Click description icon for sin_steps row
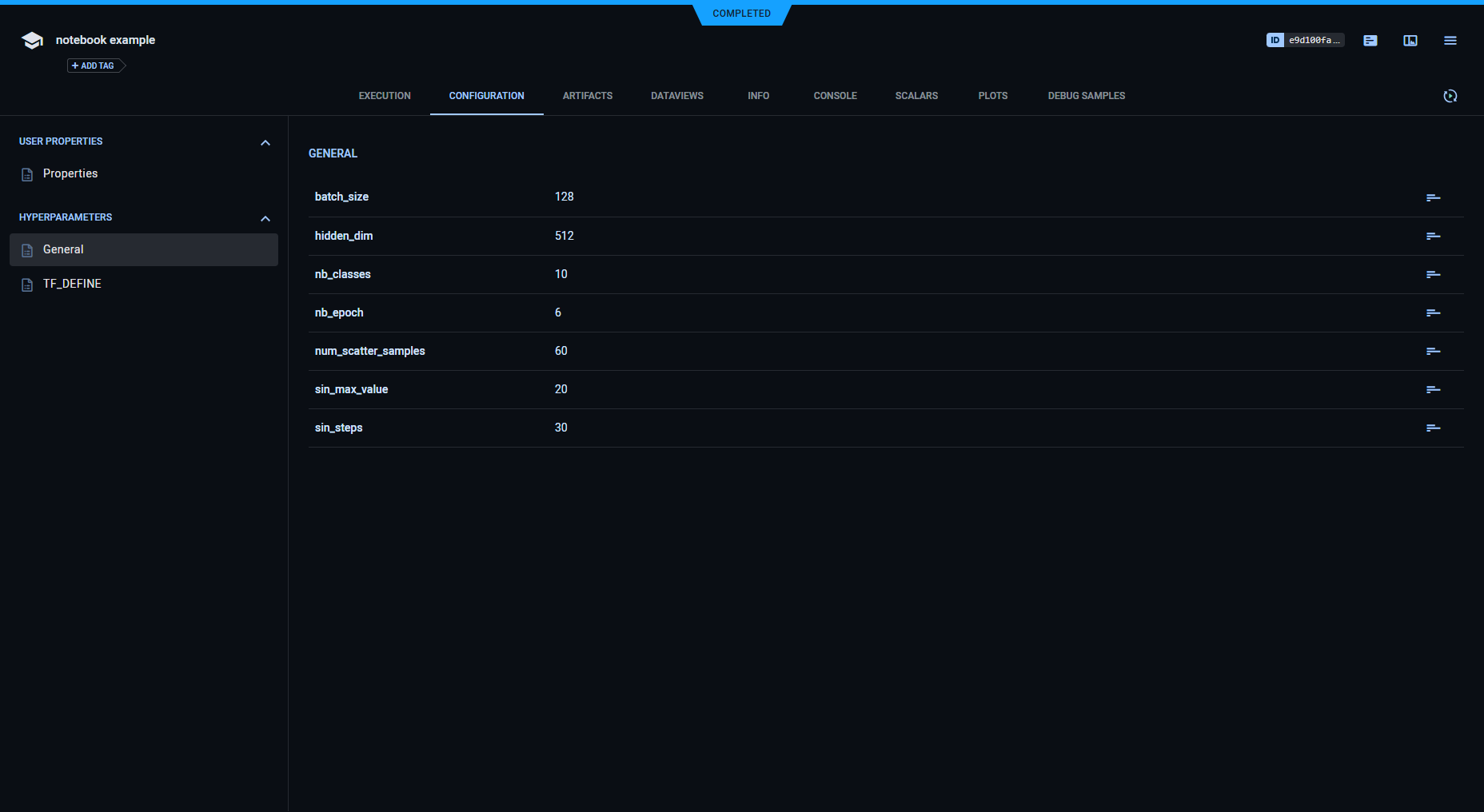The width and height of the screenshot is (1484, 812). tap(1433, 428)
